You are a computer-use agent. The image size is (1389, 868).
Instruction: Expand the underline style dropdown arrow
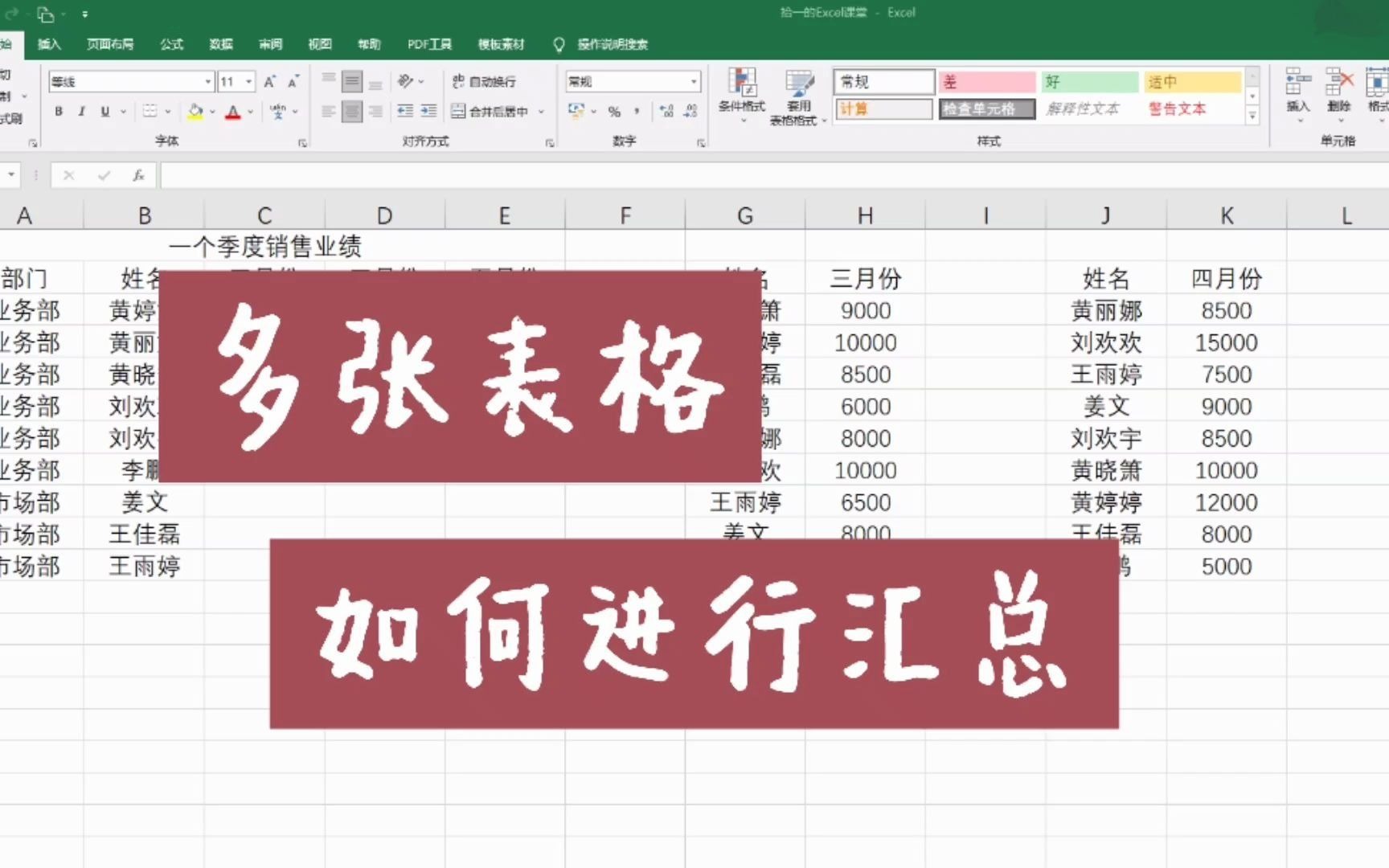[x=123, y=111]
